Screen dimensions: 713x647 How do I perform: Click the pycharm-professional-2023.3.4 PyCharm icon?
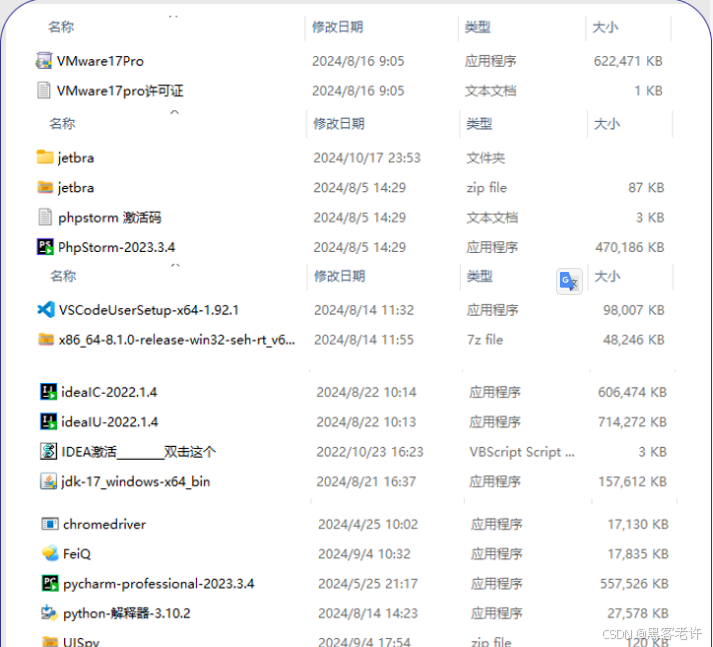50,583
